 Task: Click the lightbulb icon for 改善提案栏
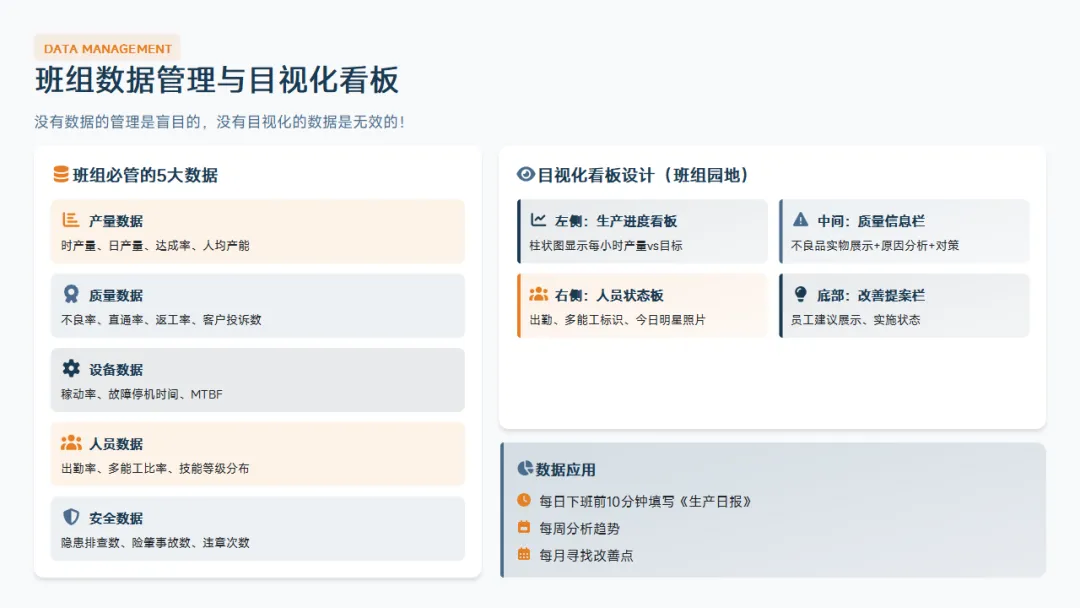point(800,295)
